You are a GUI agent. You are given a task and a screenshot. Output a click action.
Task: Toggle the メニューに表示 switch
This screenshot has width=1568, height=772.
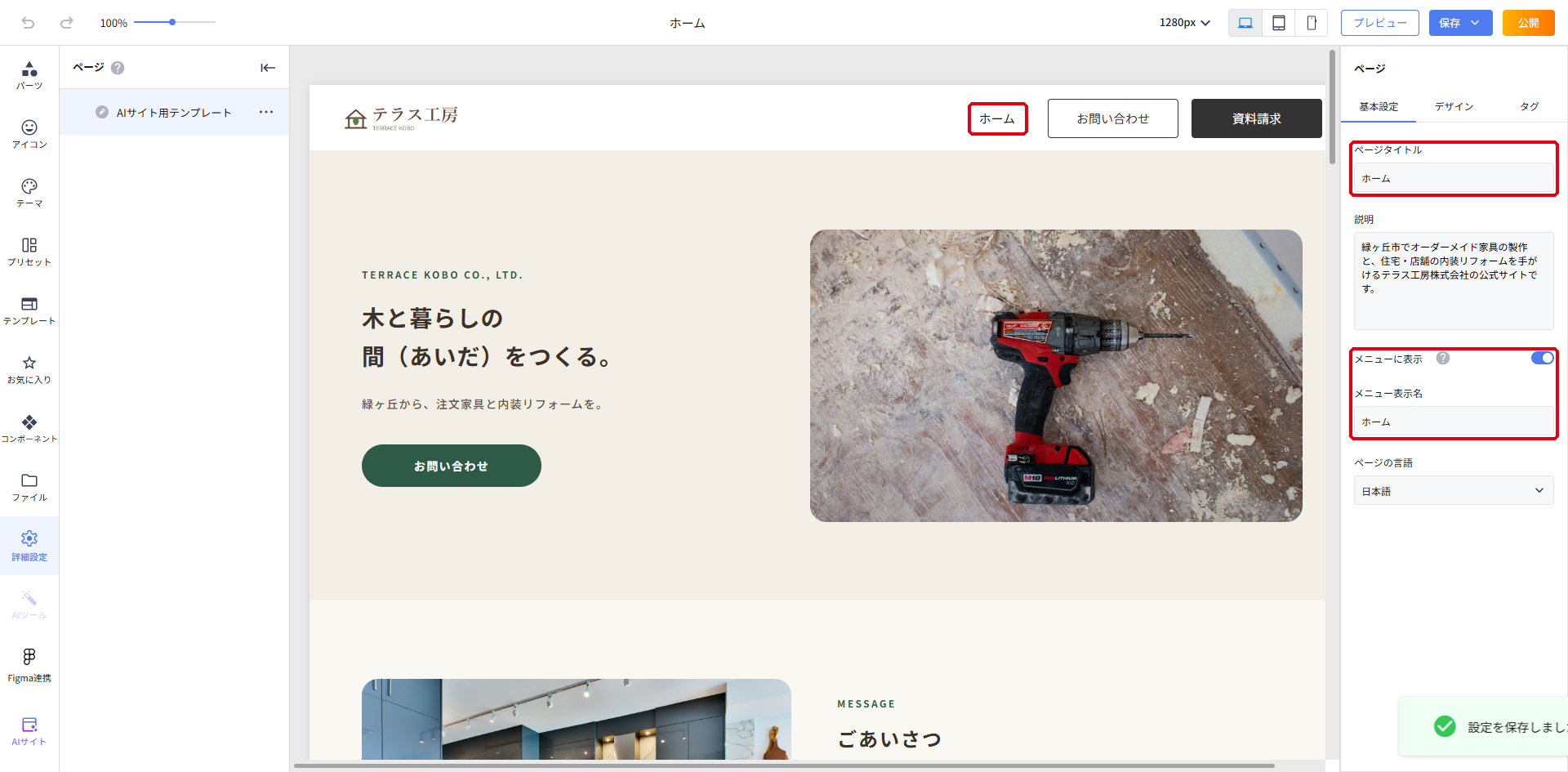1542,358
